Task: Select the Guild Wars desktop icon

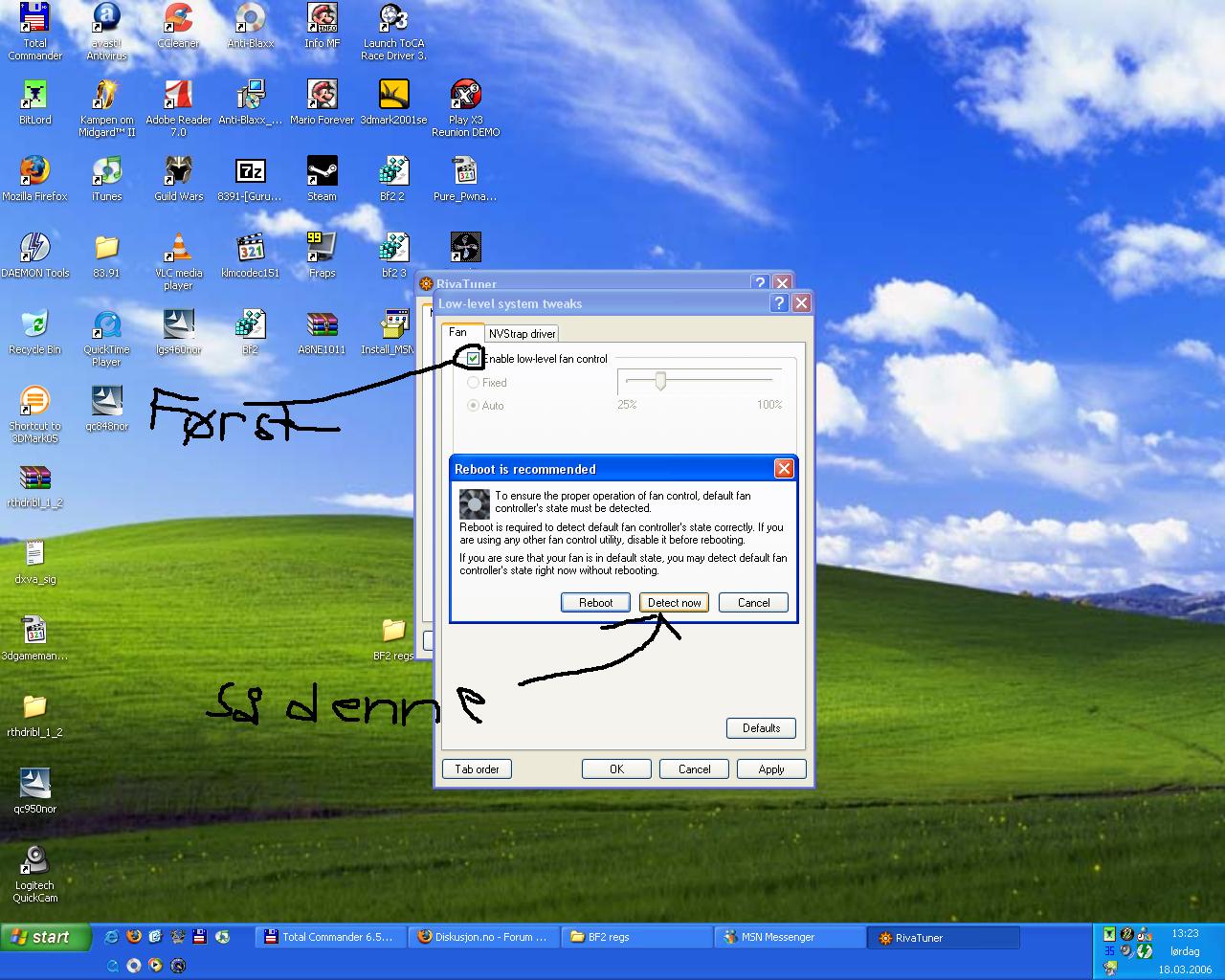Action: tap(178, 179)
